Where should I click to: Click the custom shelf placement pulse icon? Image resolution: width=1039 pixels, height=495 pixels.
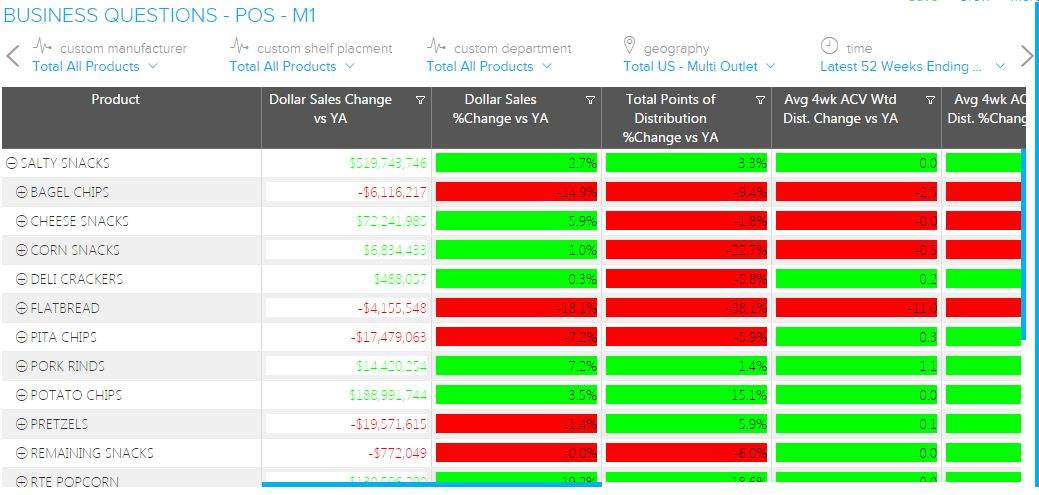point(239,46)
